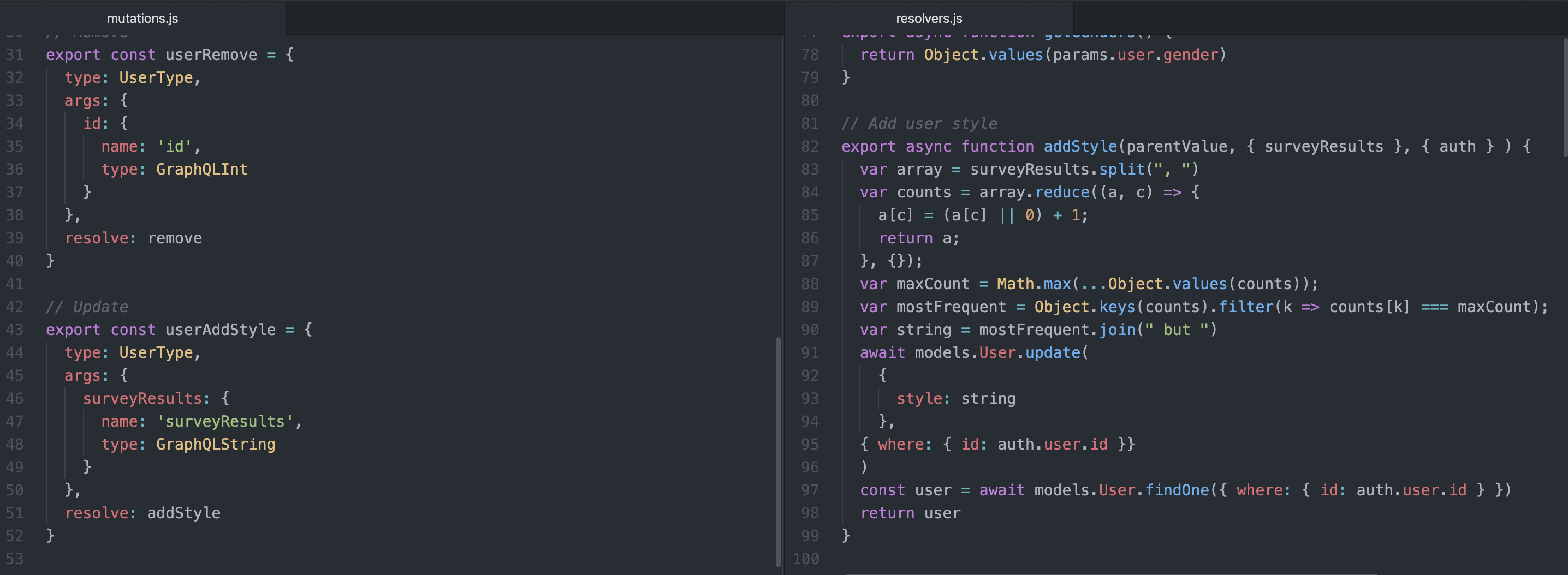Viewport: 1568px width, 575px height.
Task: Click line number 31 in mutations.js
Action: click(x=15, y=55)
